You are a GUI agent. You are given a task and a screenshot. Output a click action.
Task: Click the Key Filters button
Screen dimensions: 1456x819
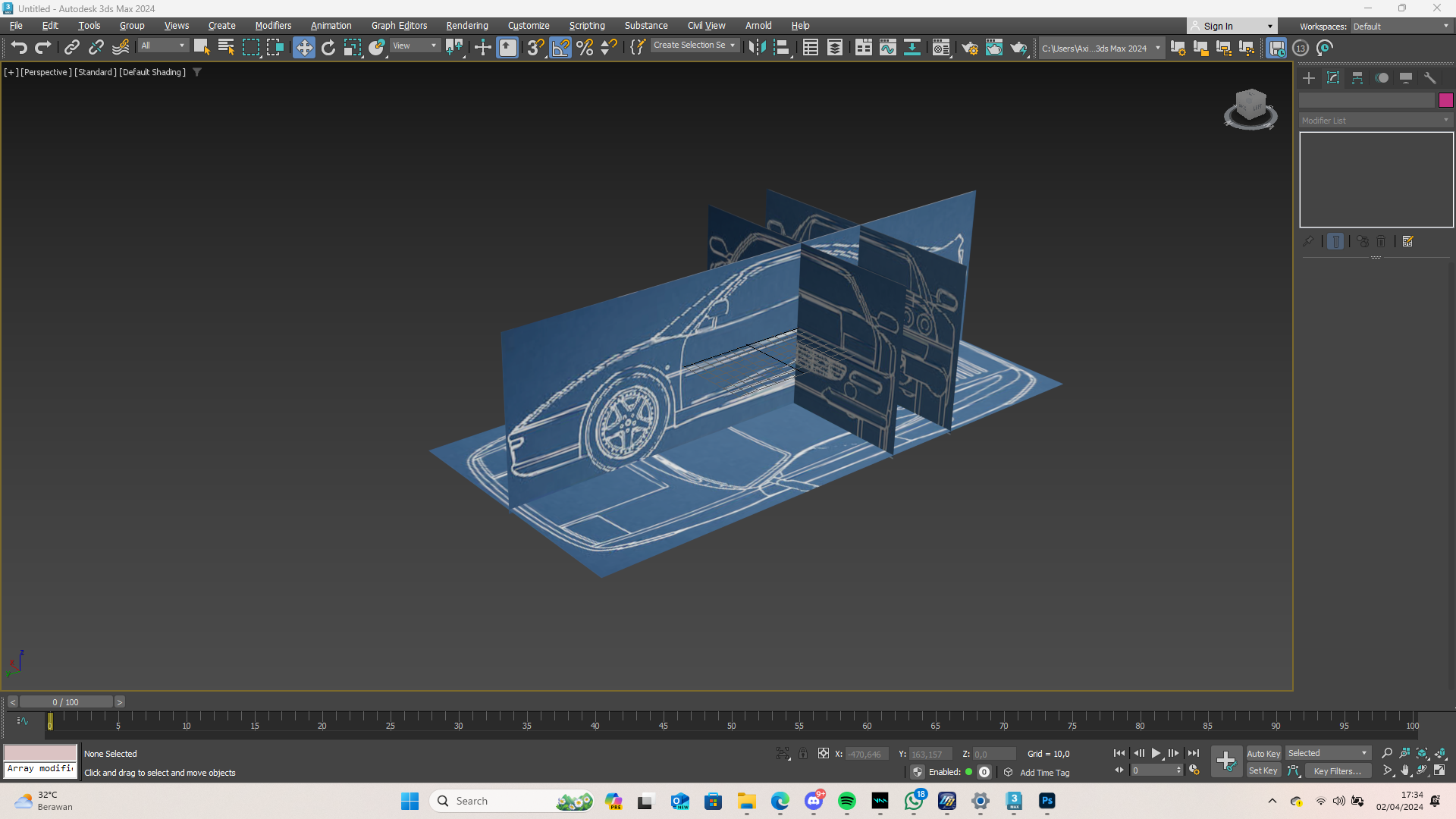[x=1337, y=770]
